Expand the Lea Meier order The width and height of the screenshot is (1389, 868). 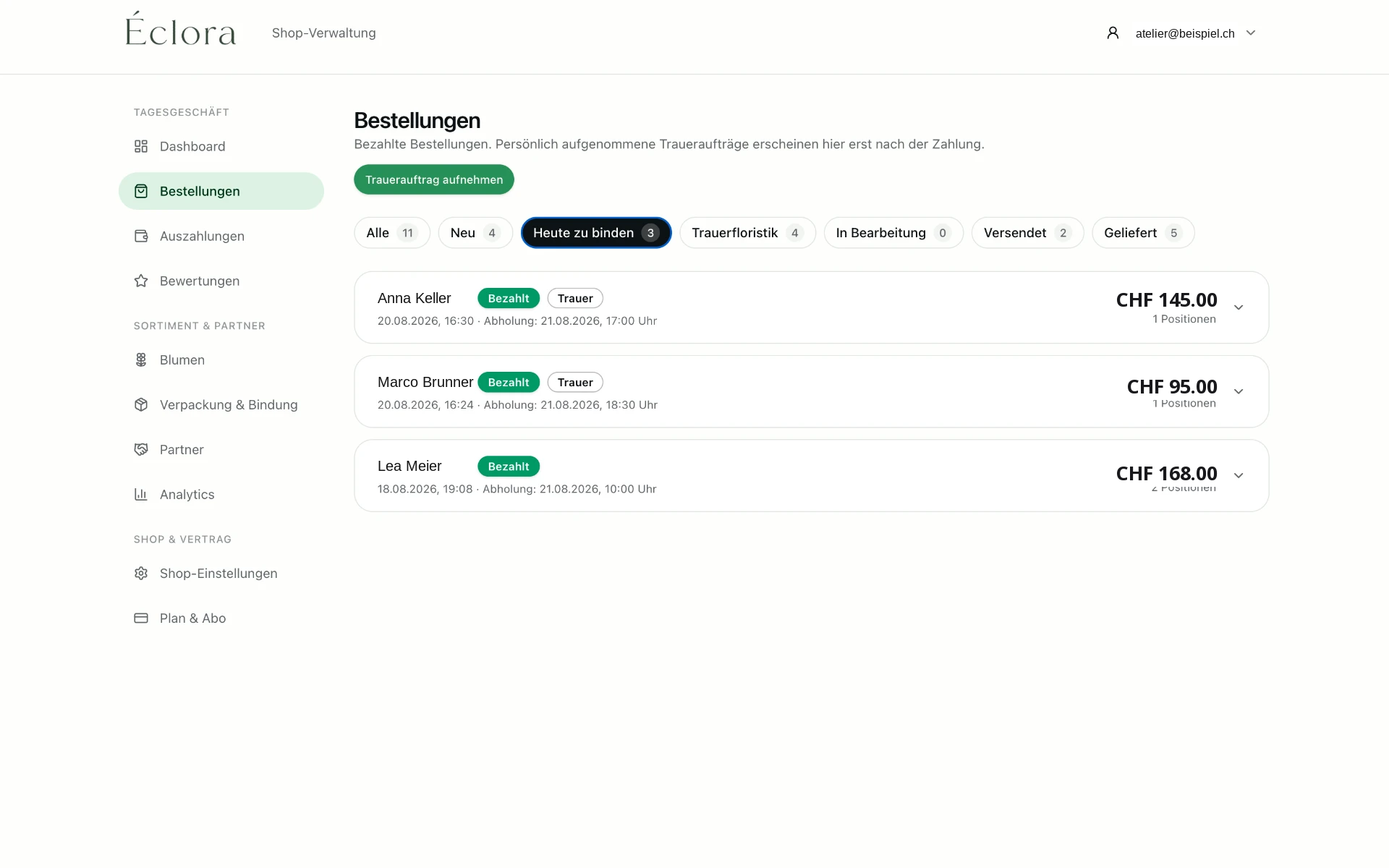pyautogui.click(x=1239, y=475)
